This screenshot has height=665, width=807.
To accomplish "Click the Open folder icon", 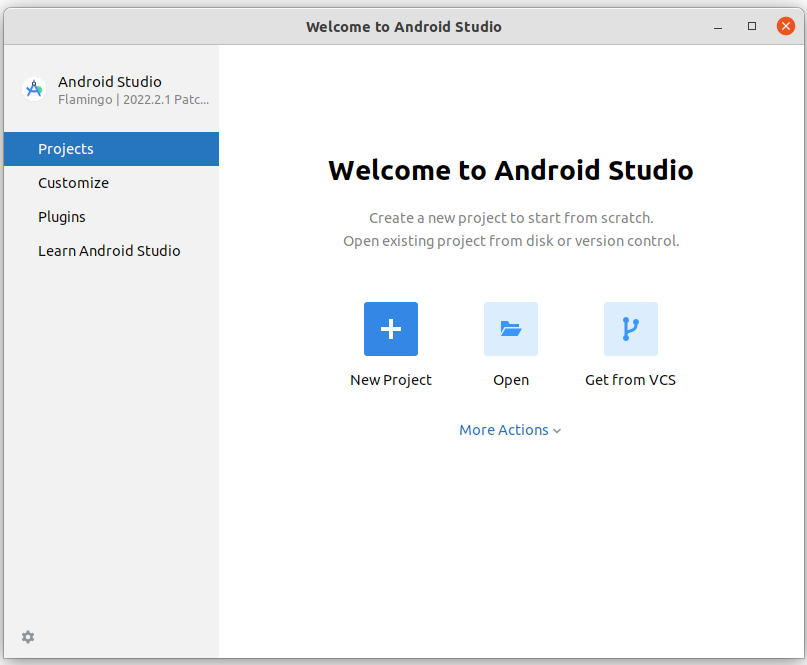I will coord(511,329).
